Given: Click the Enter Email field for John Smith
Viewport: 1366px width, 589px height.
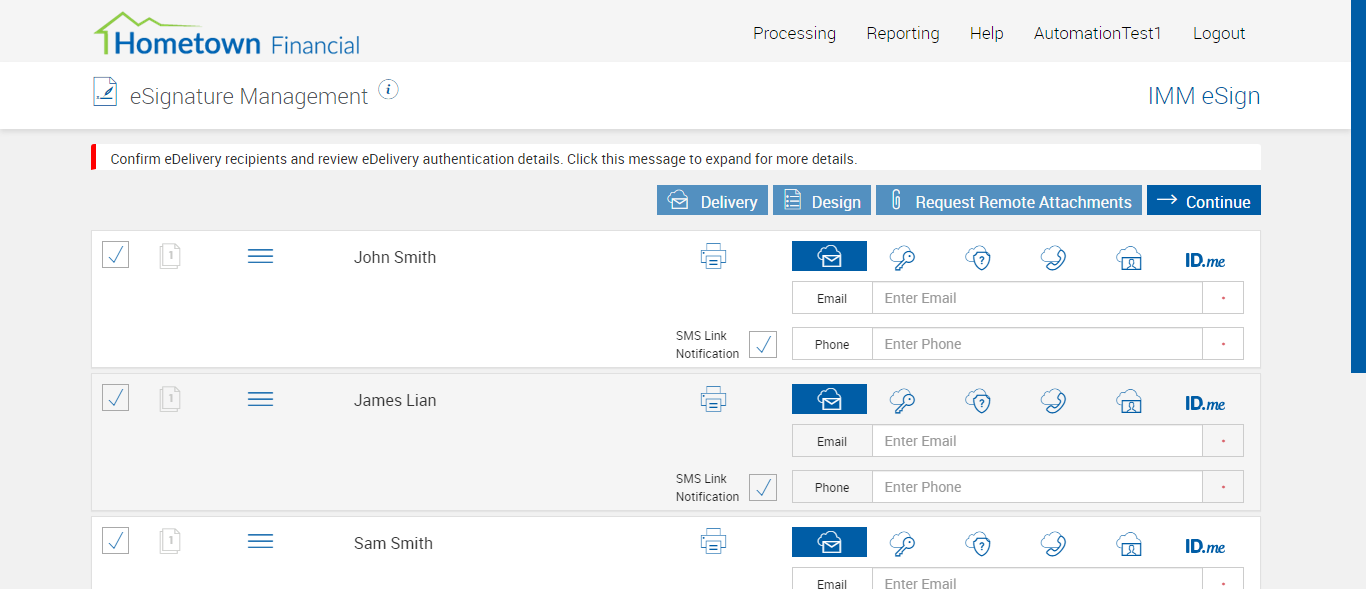Looking at the screenshot, I should [x=1036, y=298].
